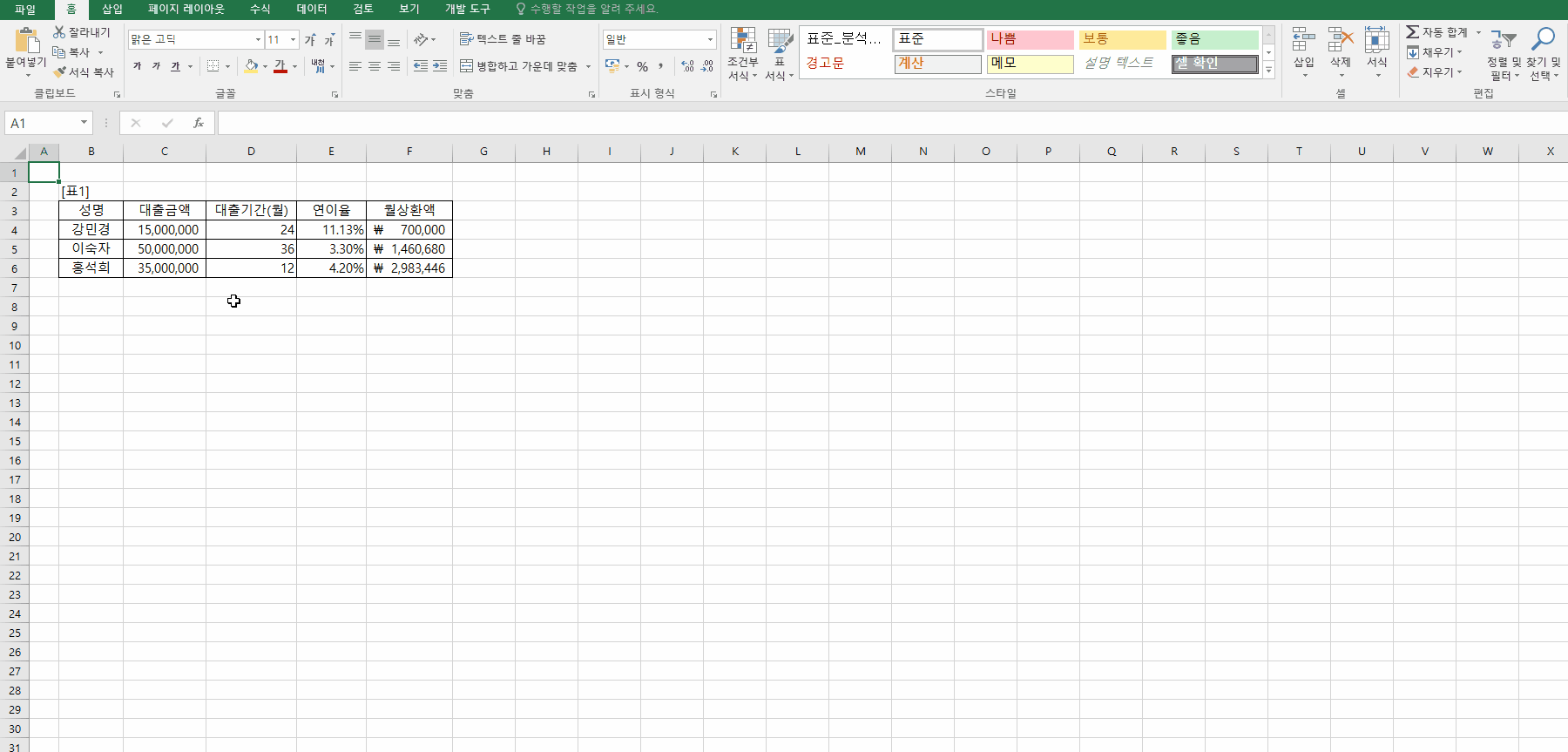This screenshot has height=752, width=1568.
Task: Decrease font size with the smaller 가 icon
Action: 329,40
